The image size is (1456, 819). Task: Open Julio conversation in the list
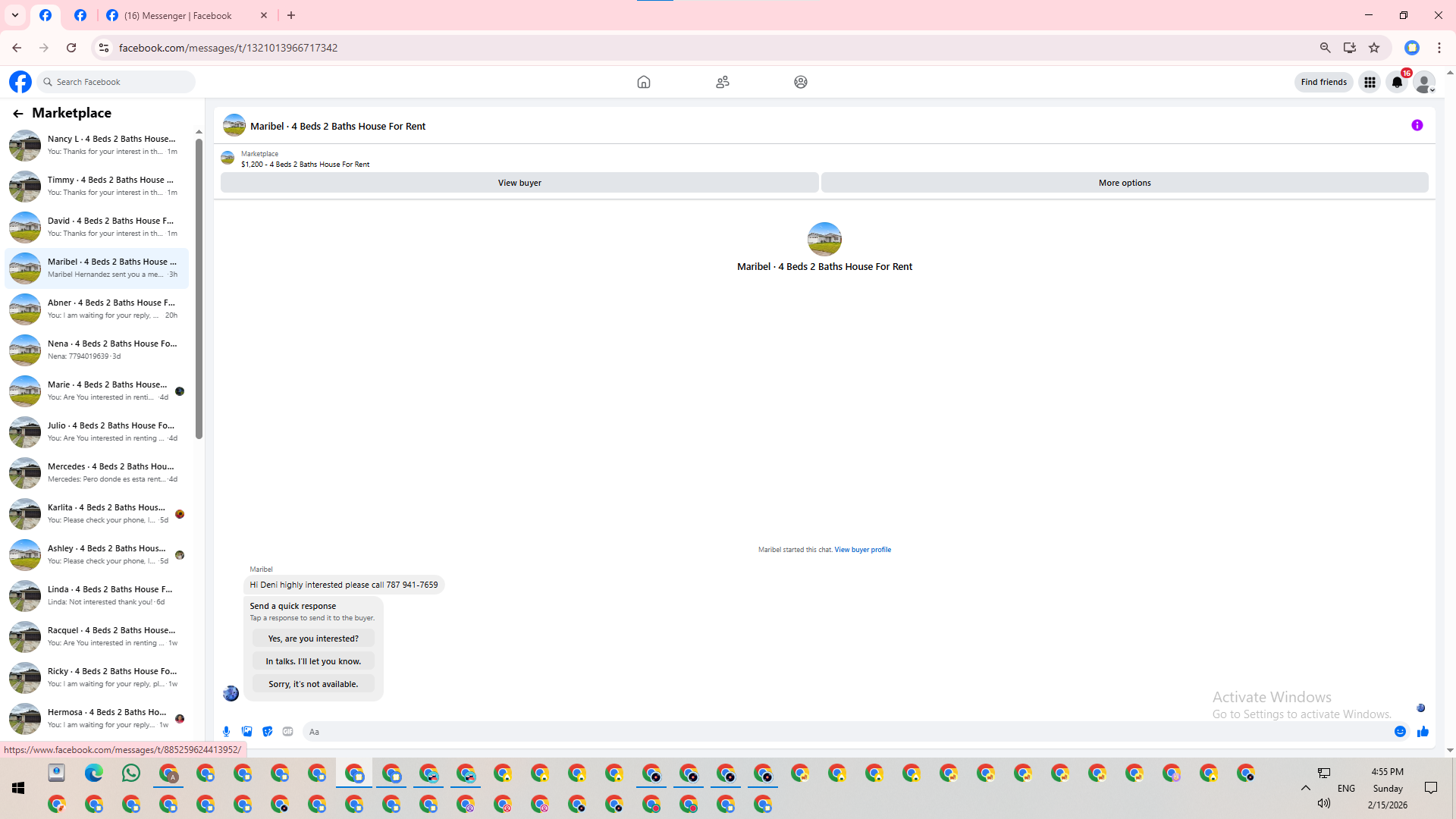96,431
